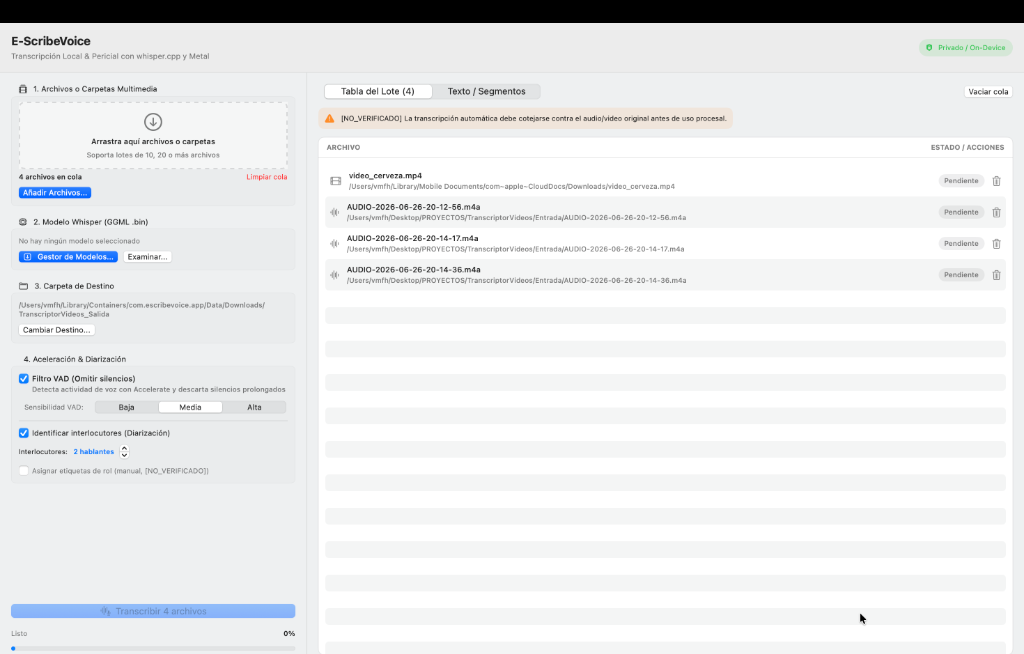This screenshot has height=654, width=1024.
Task: Select AUDIO-2026-06-26-20-14-17.m4a file name
Action: (413, 238)
